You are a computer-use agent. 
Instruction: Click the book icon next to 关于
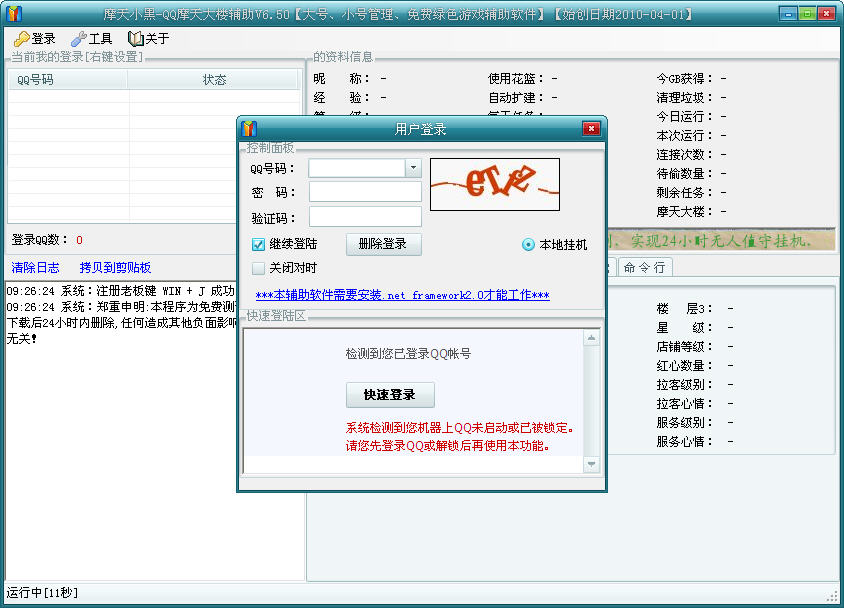tap(136, 39)
